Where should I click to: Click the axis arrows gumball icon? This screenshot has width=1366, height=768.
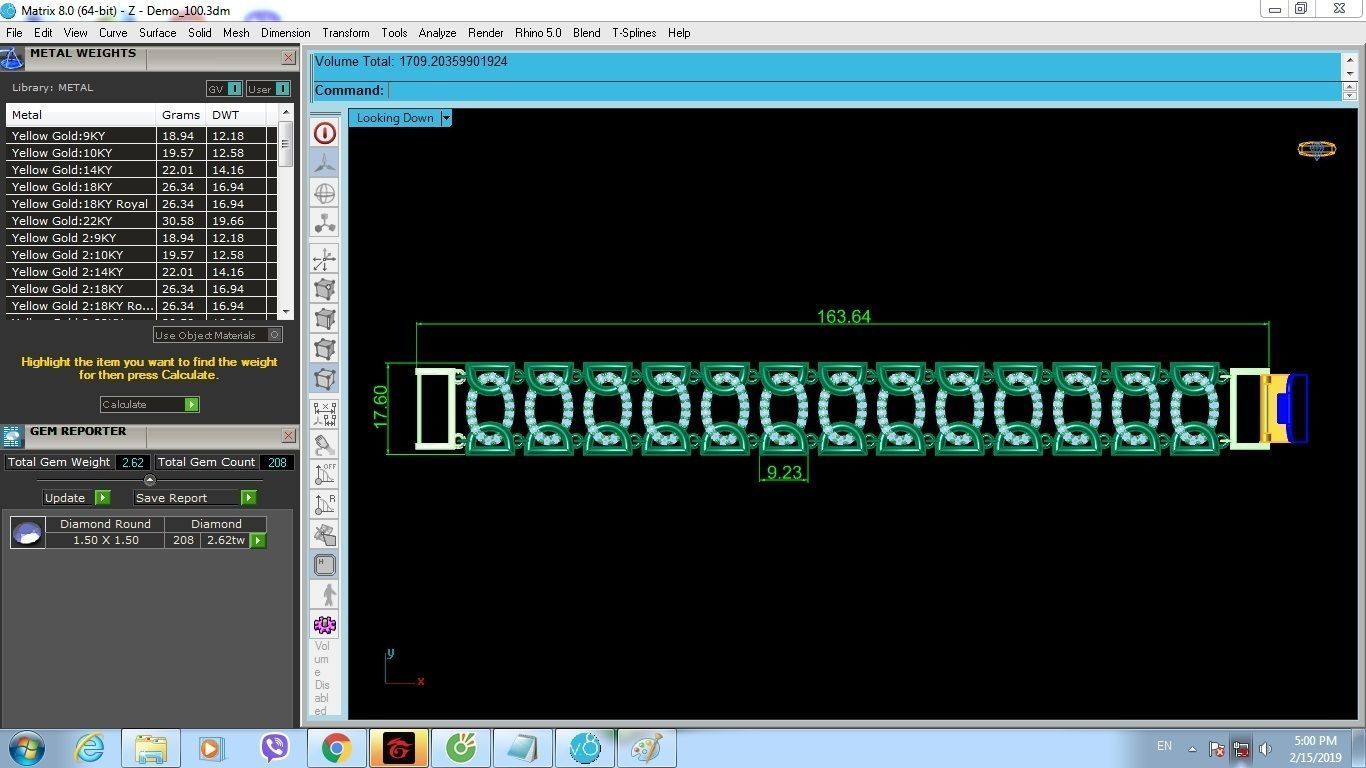point(325,260)
